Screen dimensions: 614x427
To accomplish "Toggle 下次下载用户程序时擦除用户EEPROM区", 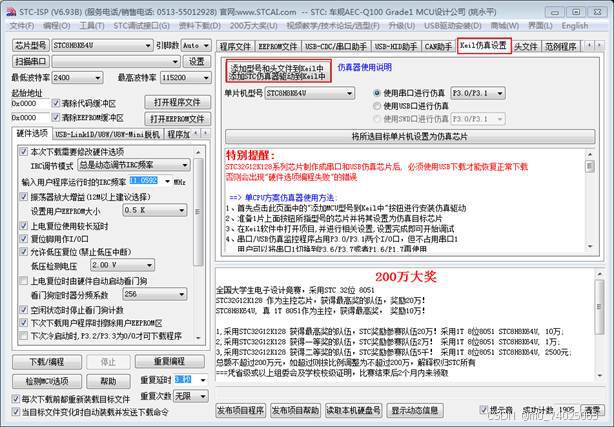I will (x=24, y=323).
